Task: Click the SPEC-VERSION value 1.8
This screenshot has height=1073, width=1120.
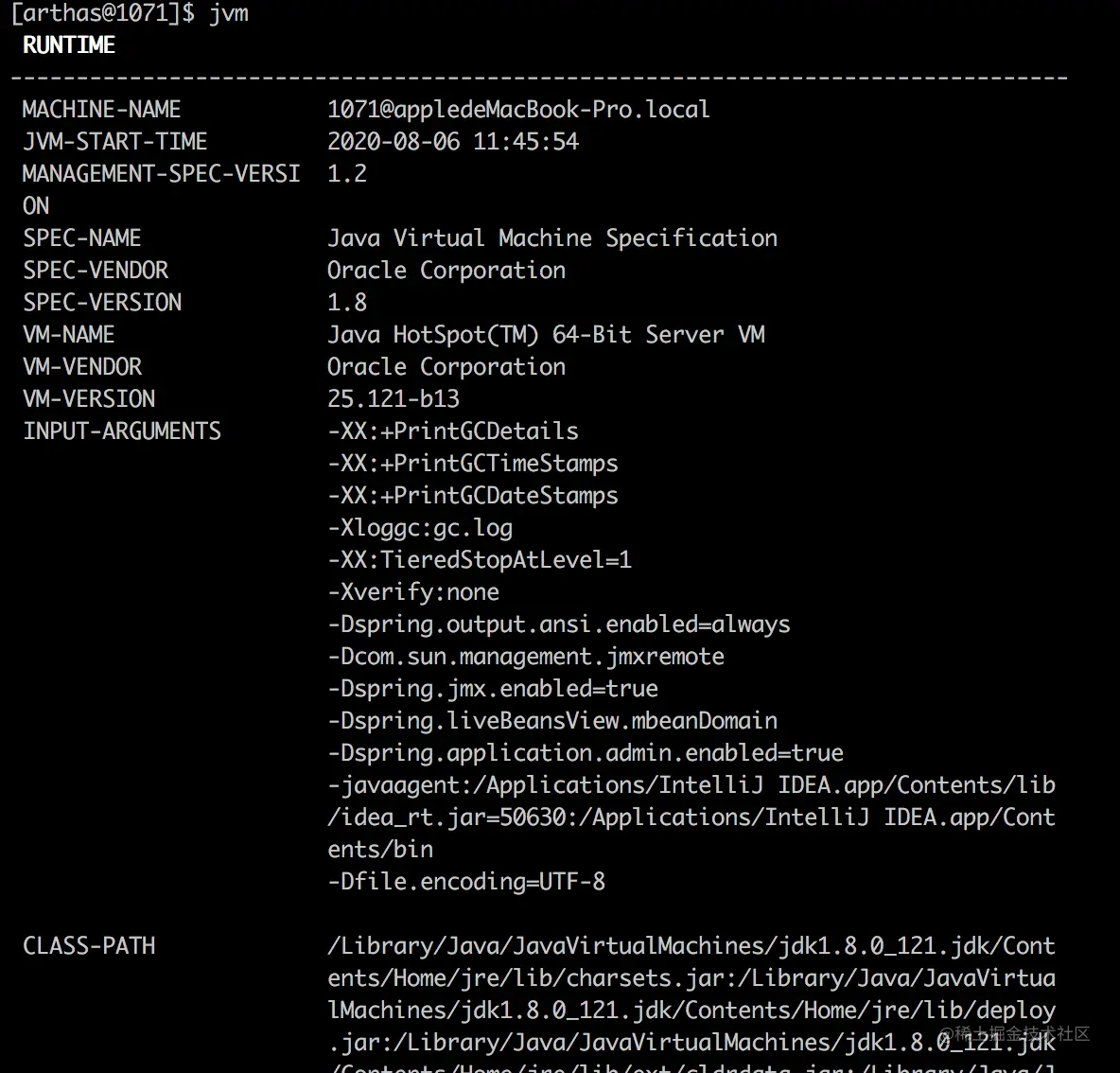Action: (346, 303)
